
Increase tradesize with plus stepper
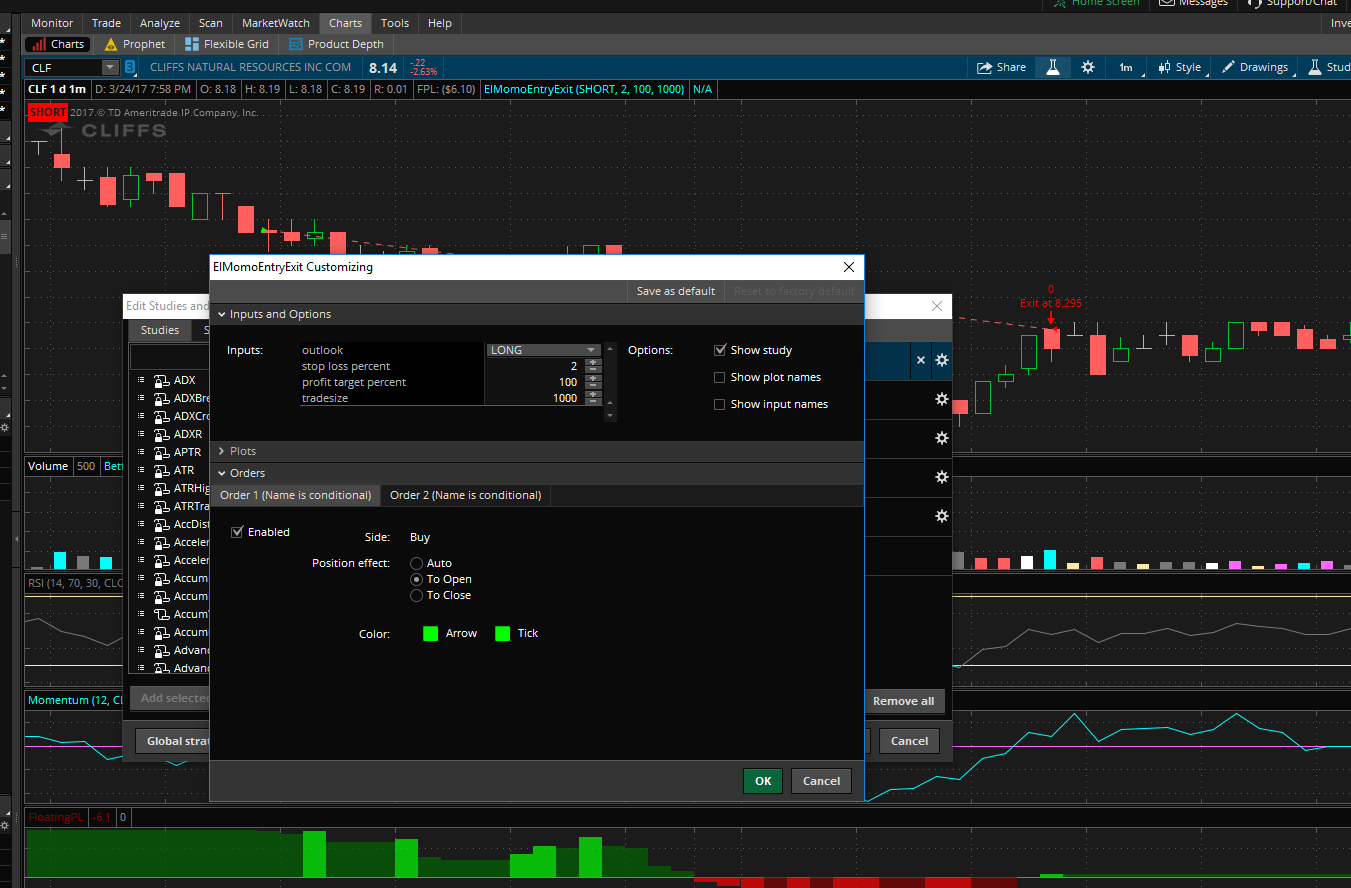point(594,394)
